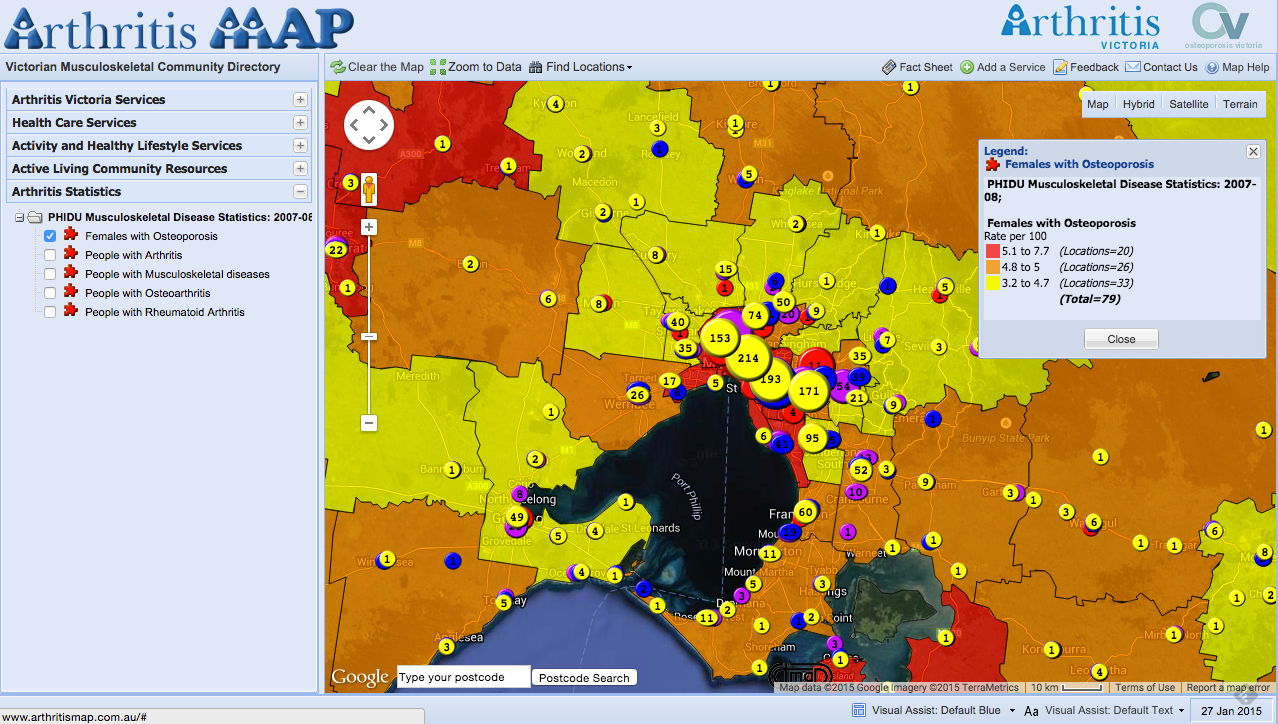1278x724 pixels.
Task: Check the People with Musculoskeletal diseases checkbox
Action: pos(50,274)
